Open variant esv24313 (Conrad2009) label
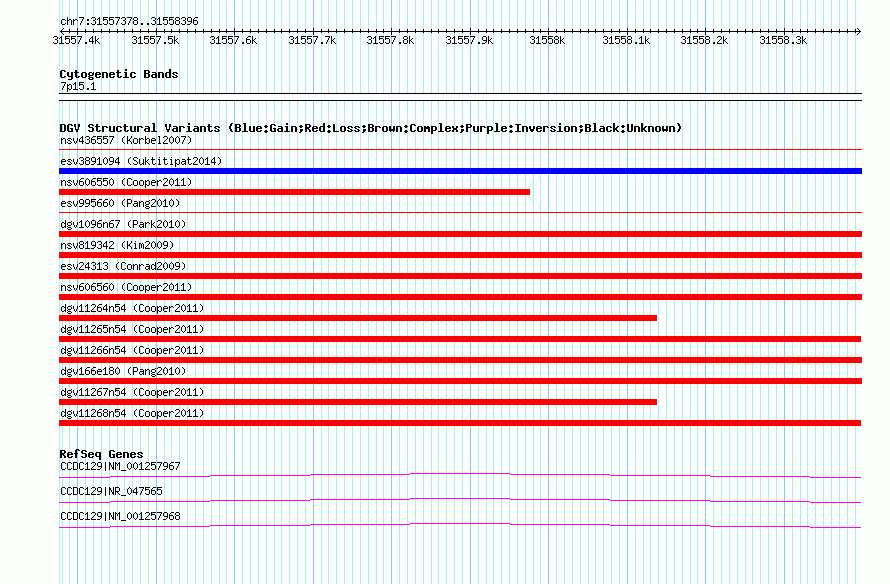 [x=123, y=266]
